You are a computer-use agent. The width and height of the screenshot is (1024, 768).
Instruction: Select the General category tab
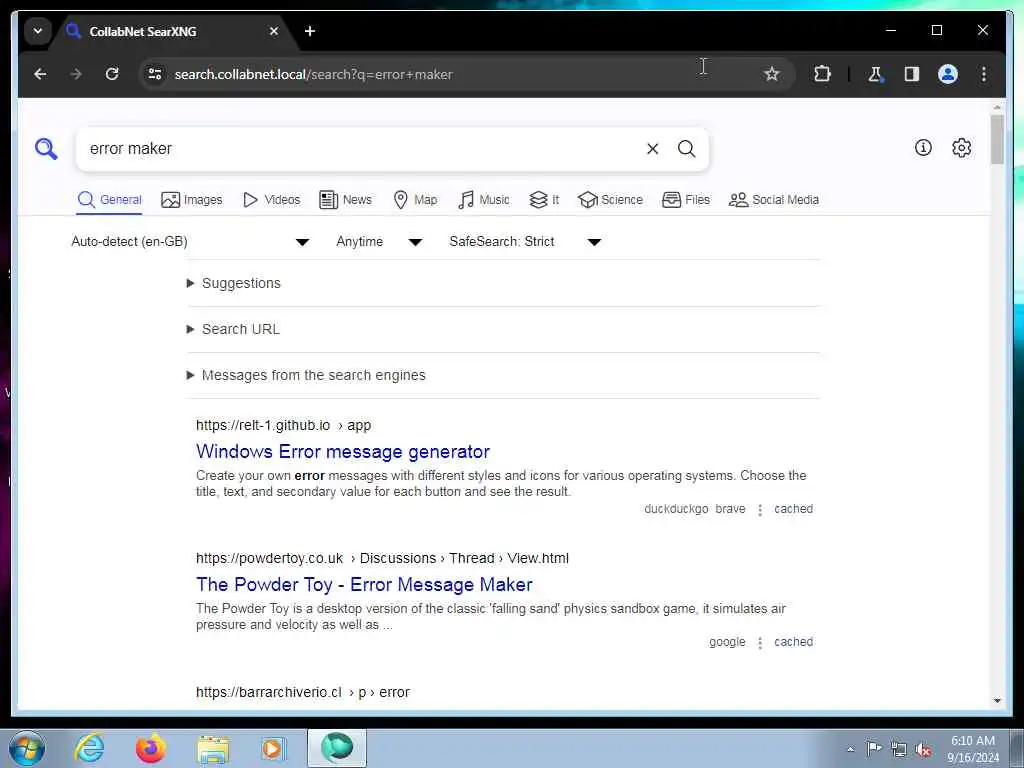click(109, 200)
